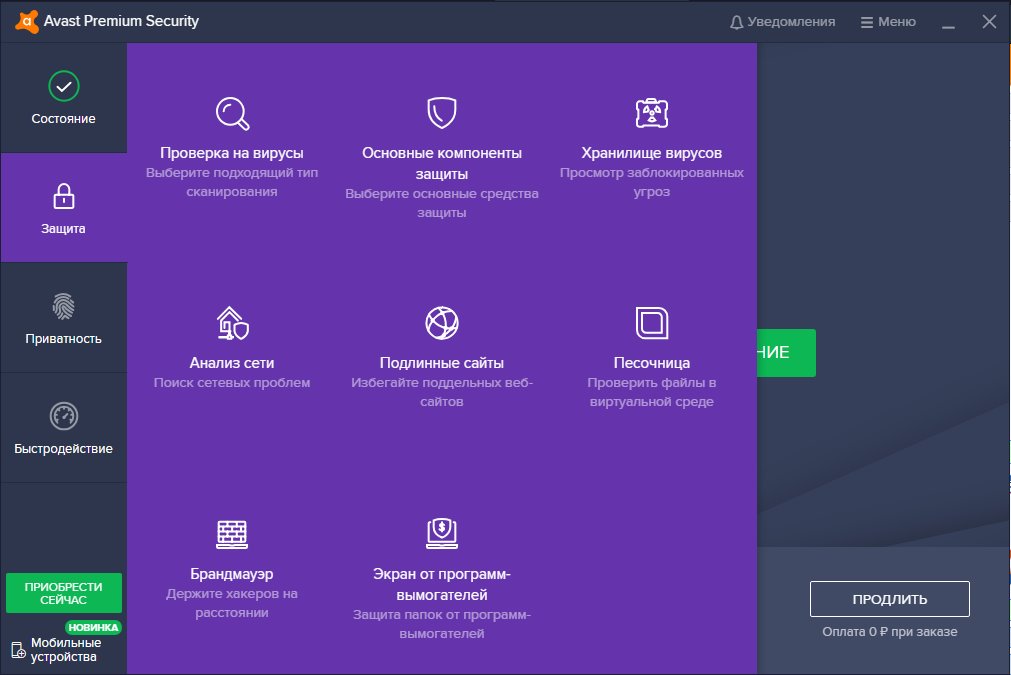The image size is (1011, 675).
Task: Click the ПРОДЛИТЬ button
Action: pos(890,599)
